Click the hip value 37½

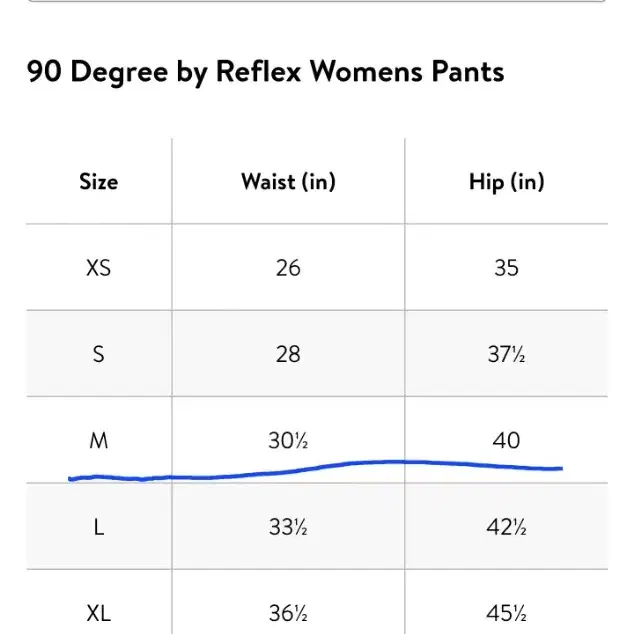506,354
